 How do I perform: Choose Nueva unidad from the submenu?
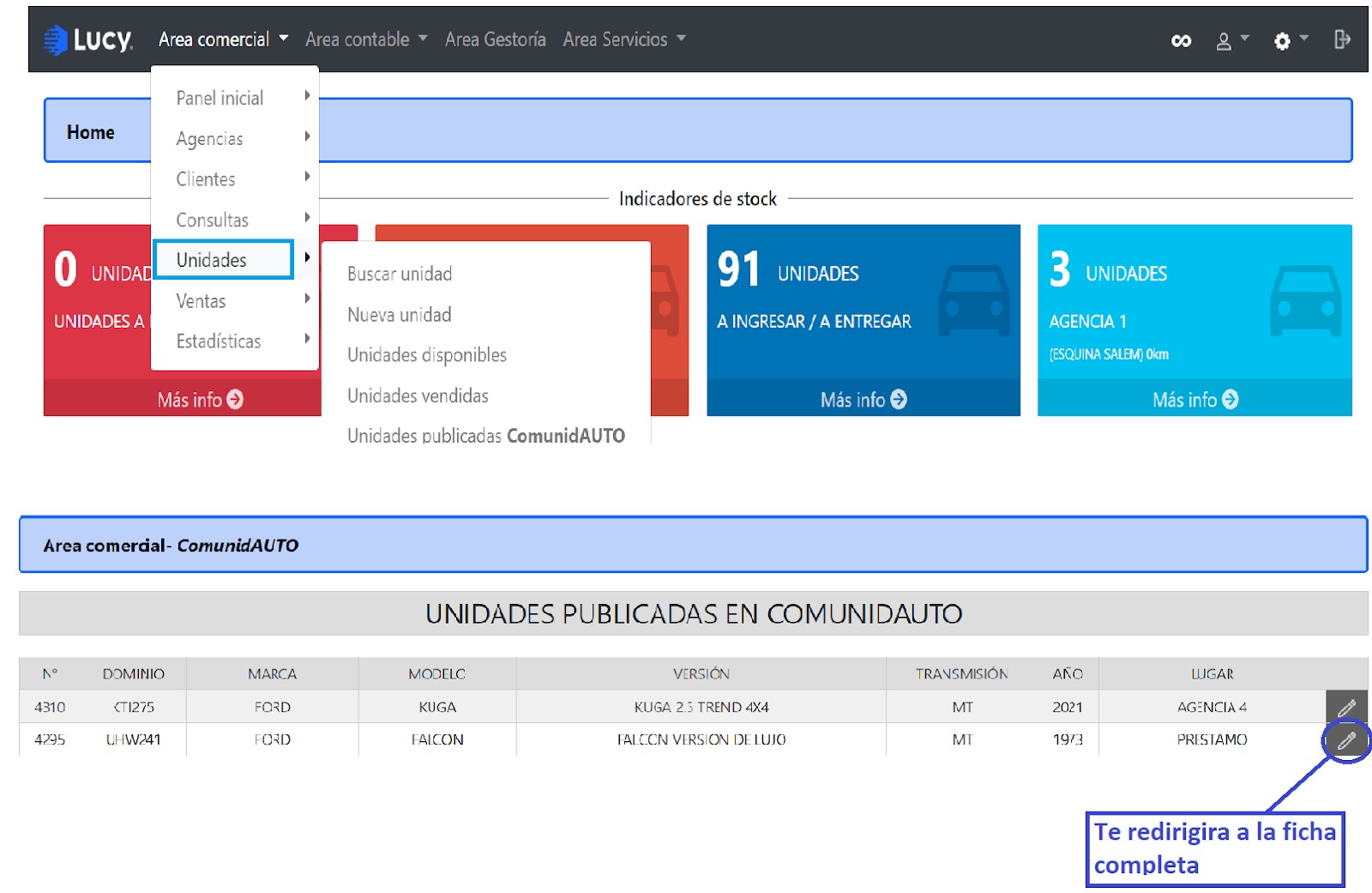400,315
